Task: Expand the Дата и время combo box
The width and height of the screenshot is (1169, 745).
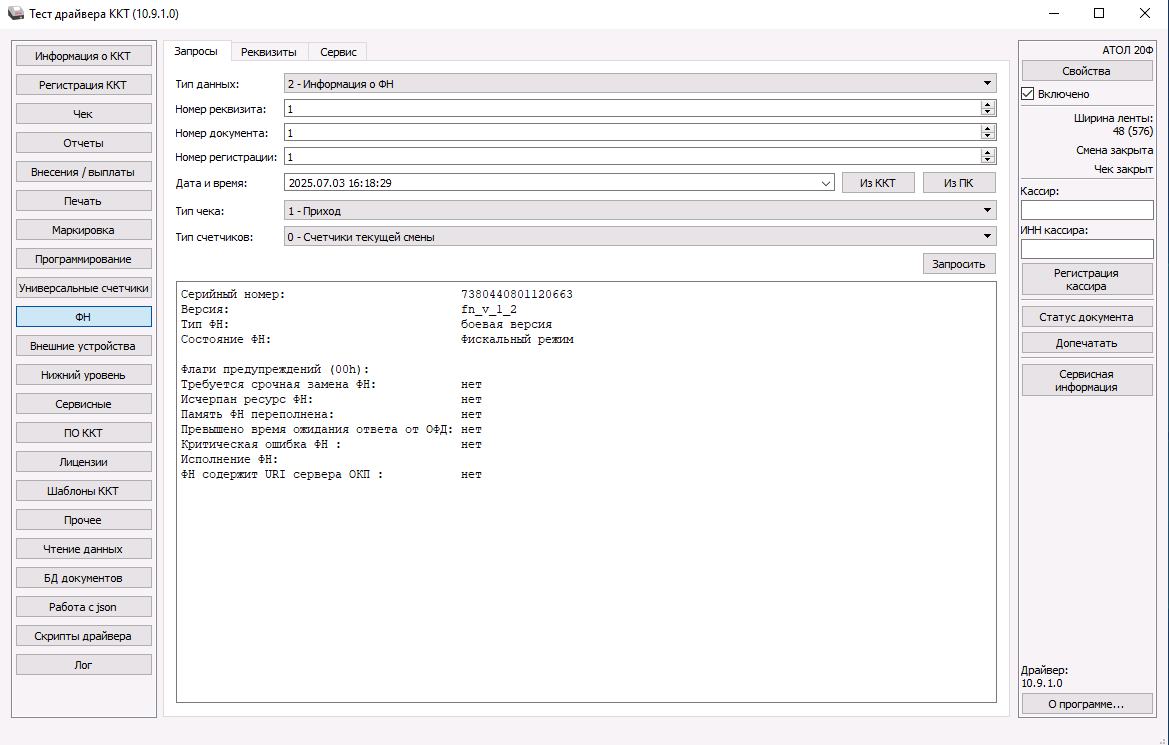Action: click(826, 183)
